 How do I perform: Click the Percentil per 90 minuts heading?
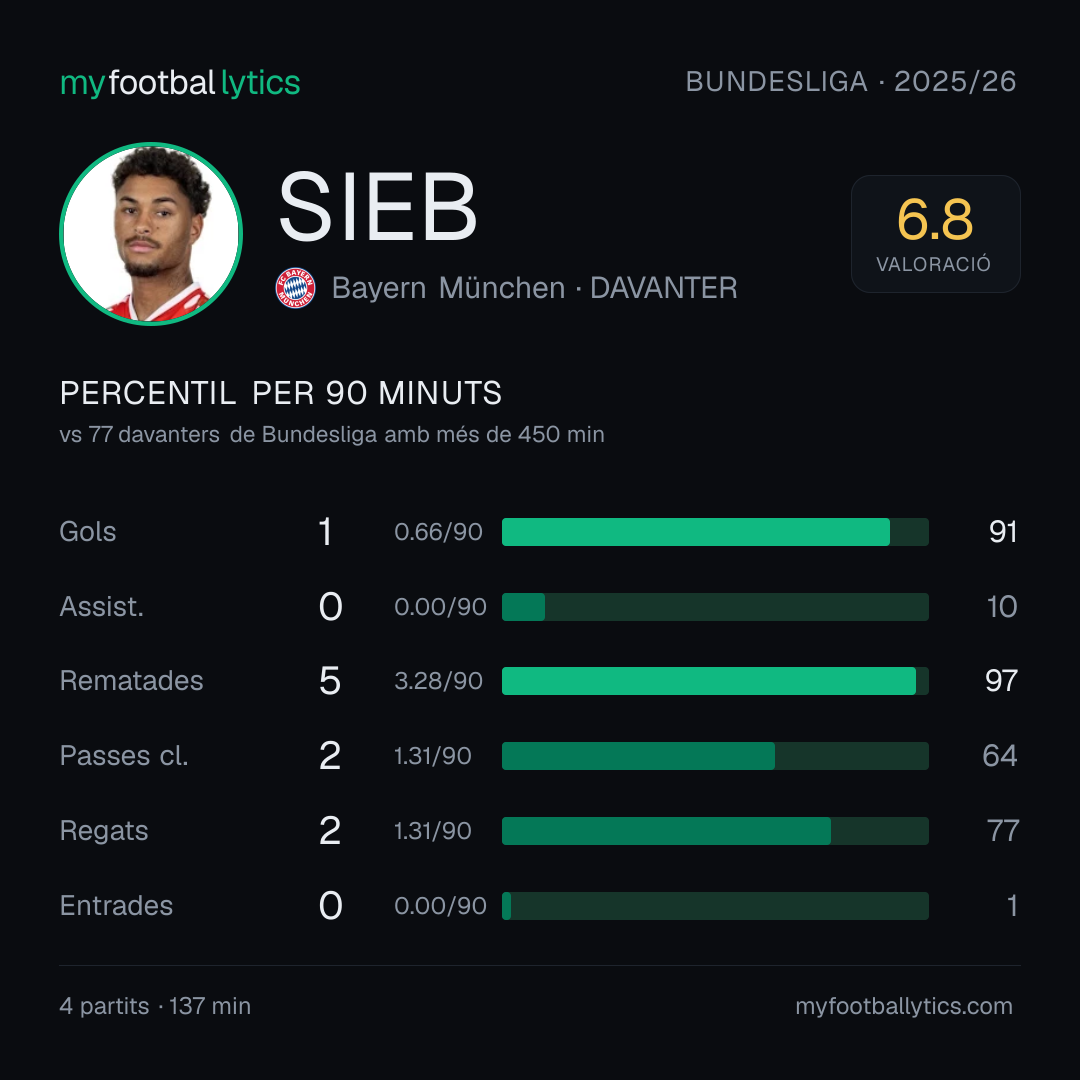tap(281, 393)
